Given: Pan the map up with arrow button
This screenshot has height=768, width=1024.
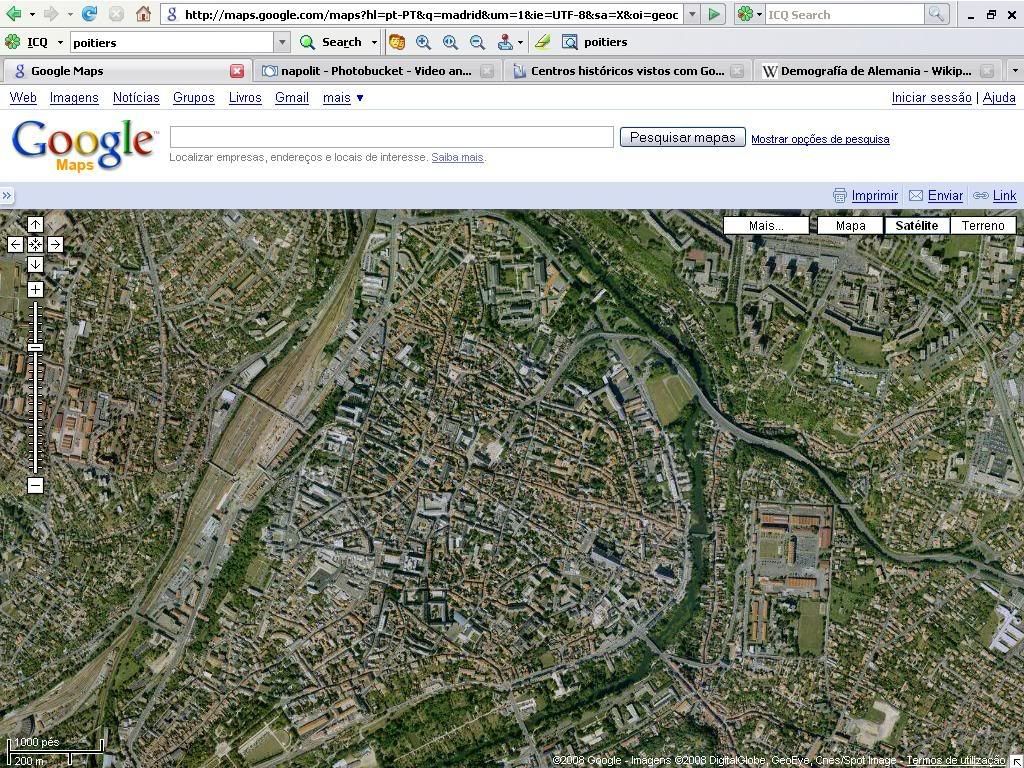Looking at the screenshot, I should tap(35, 225).
